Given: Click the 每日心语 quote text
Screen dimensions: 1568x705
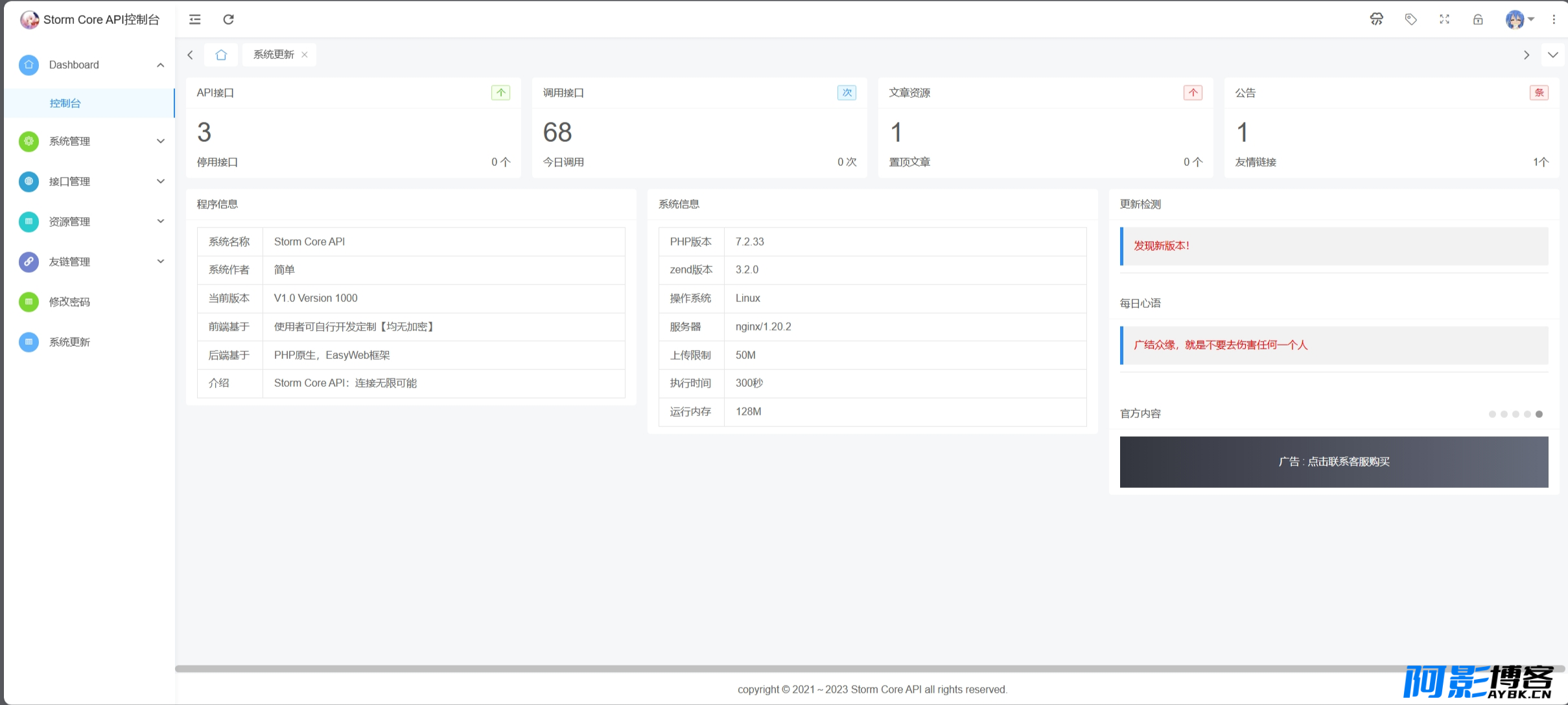Looking at the screenshot, I should pos(1221,345).
